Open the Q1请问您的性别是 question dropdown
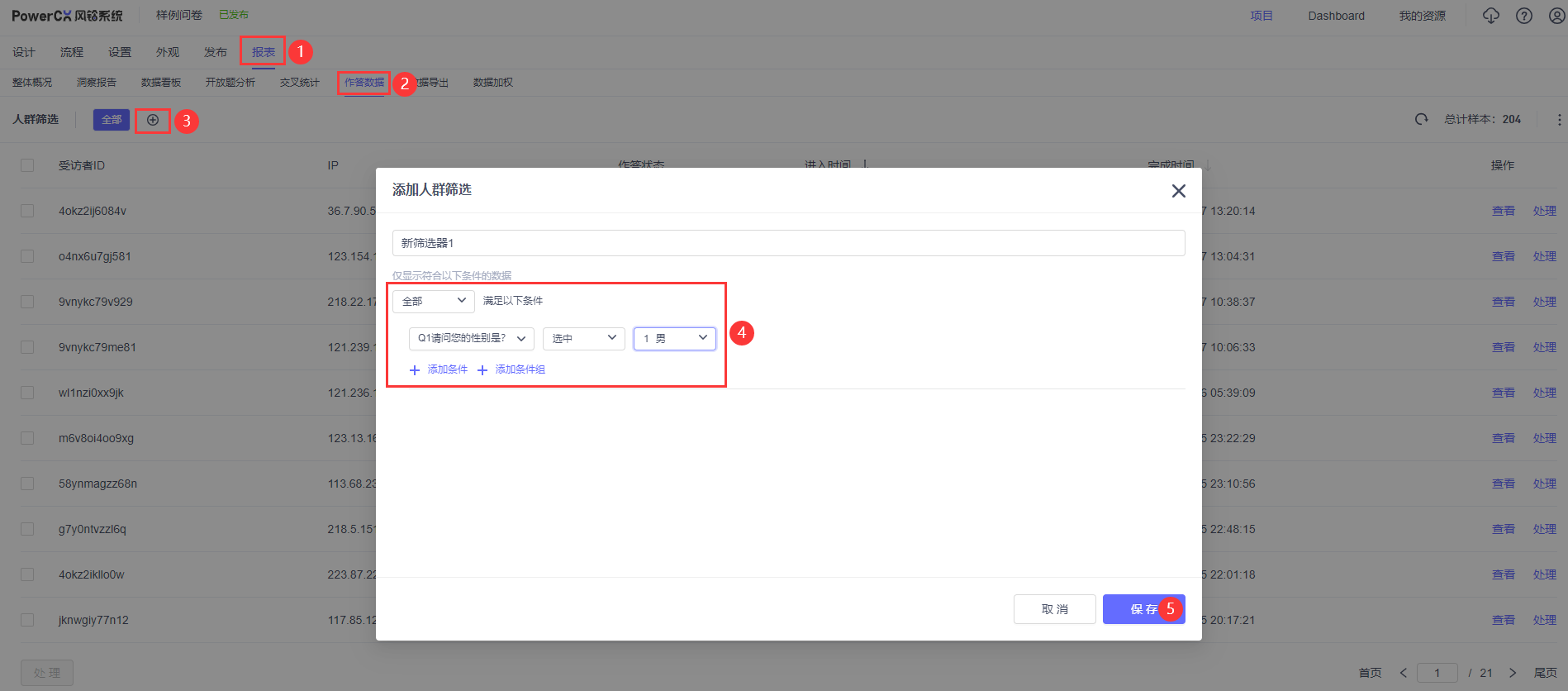 point(471,339)
